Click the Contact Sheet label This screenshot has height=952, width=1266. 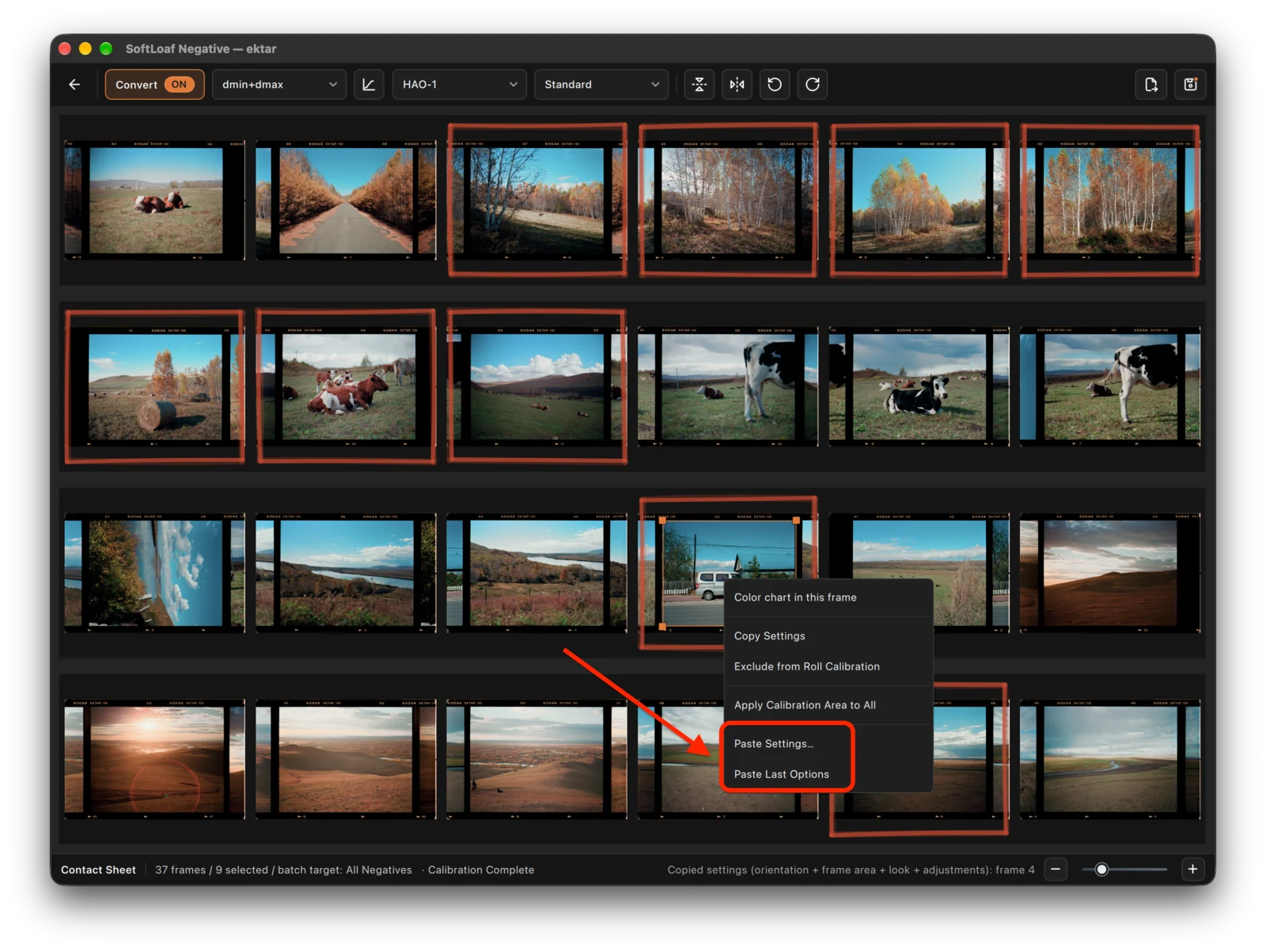pyautogui.click(x=98, y=870)
